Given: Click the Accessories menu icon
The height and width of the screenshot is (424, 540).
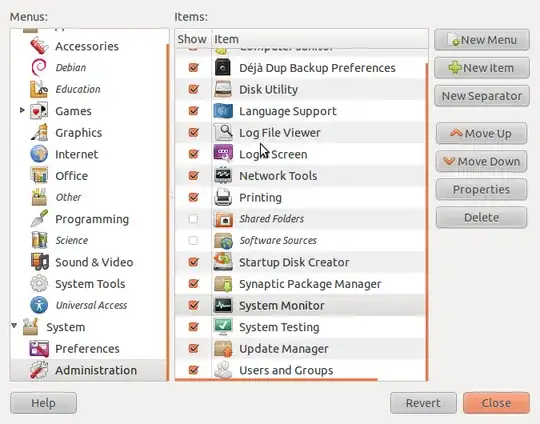Looking at the screenshot, I should (39, 46).
